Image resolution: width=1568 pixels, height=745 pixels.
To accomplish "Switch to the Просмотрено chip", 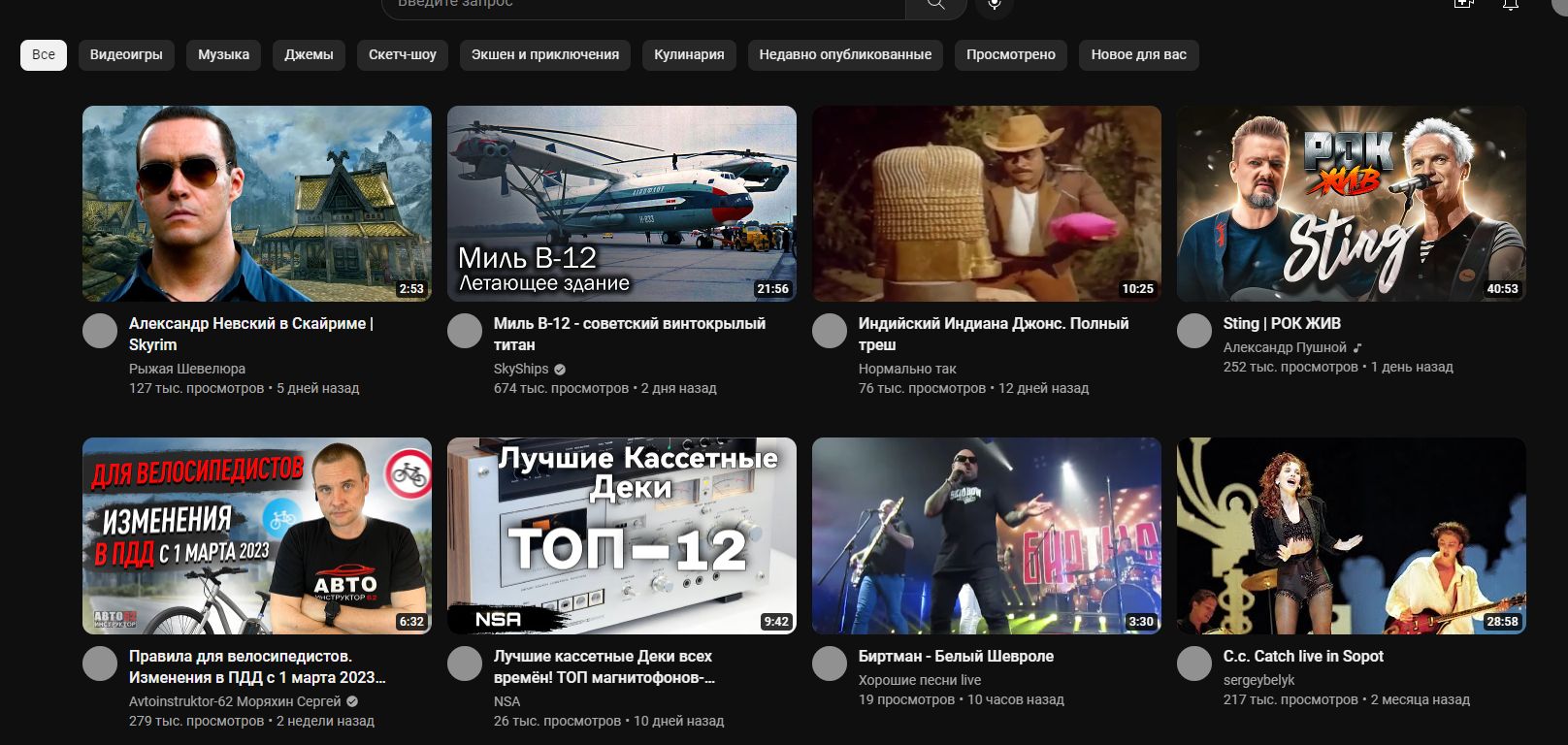I will click(x=1011, y=54).
